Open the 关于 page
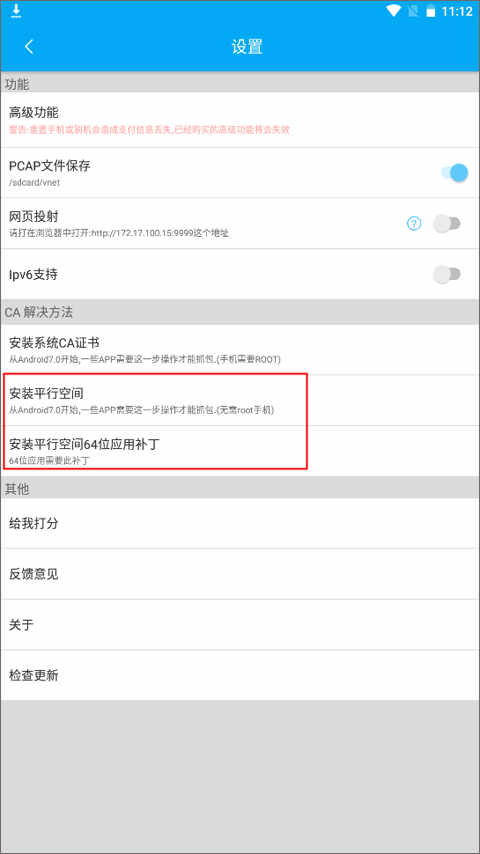 [240, 625]
